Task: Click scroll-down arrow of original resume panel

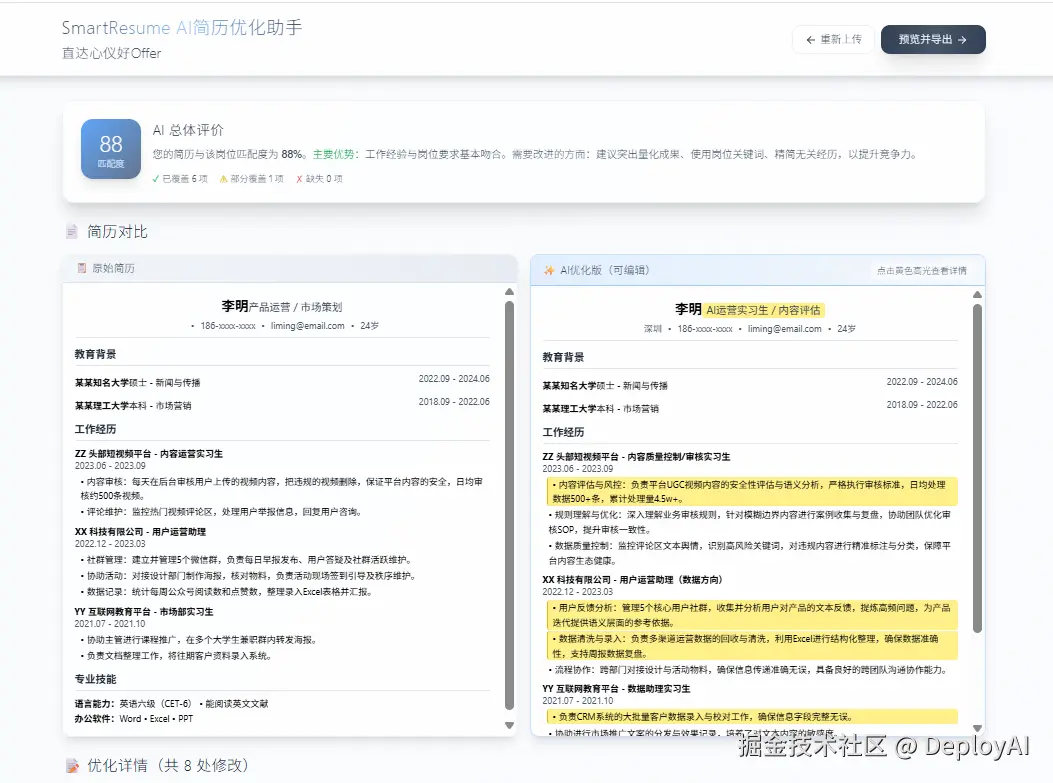Action: point(509,725)
